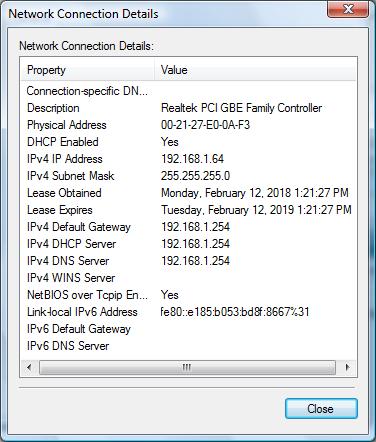Click the left scroll arrow
Screen dimensions: 376x442
click(29, 368)
